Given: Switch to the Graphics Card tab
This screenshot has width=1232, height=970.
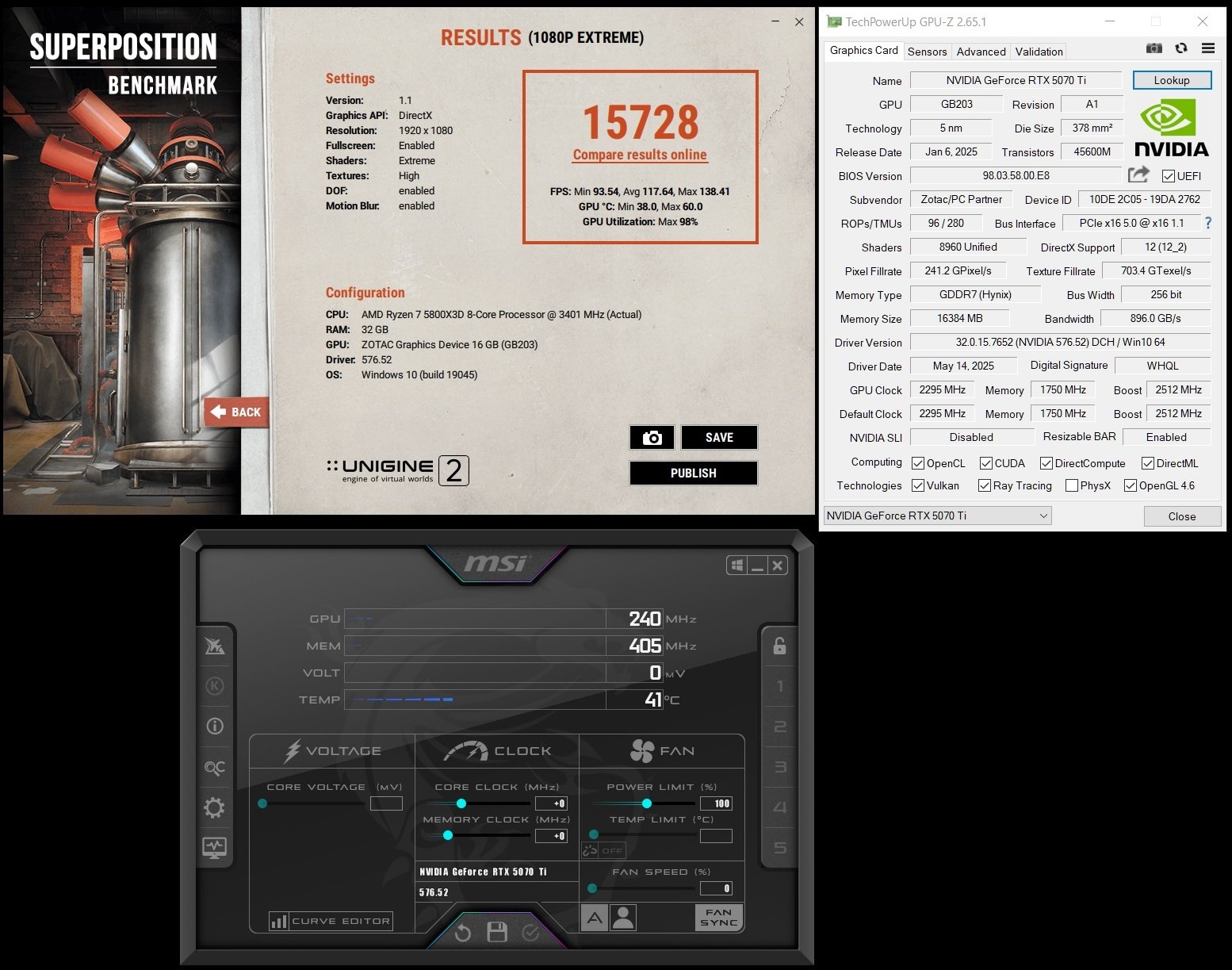Looking at the screenshot, I should [x=864, y=50].
